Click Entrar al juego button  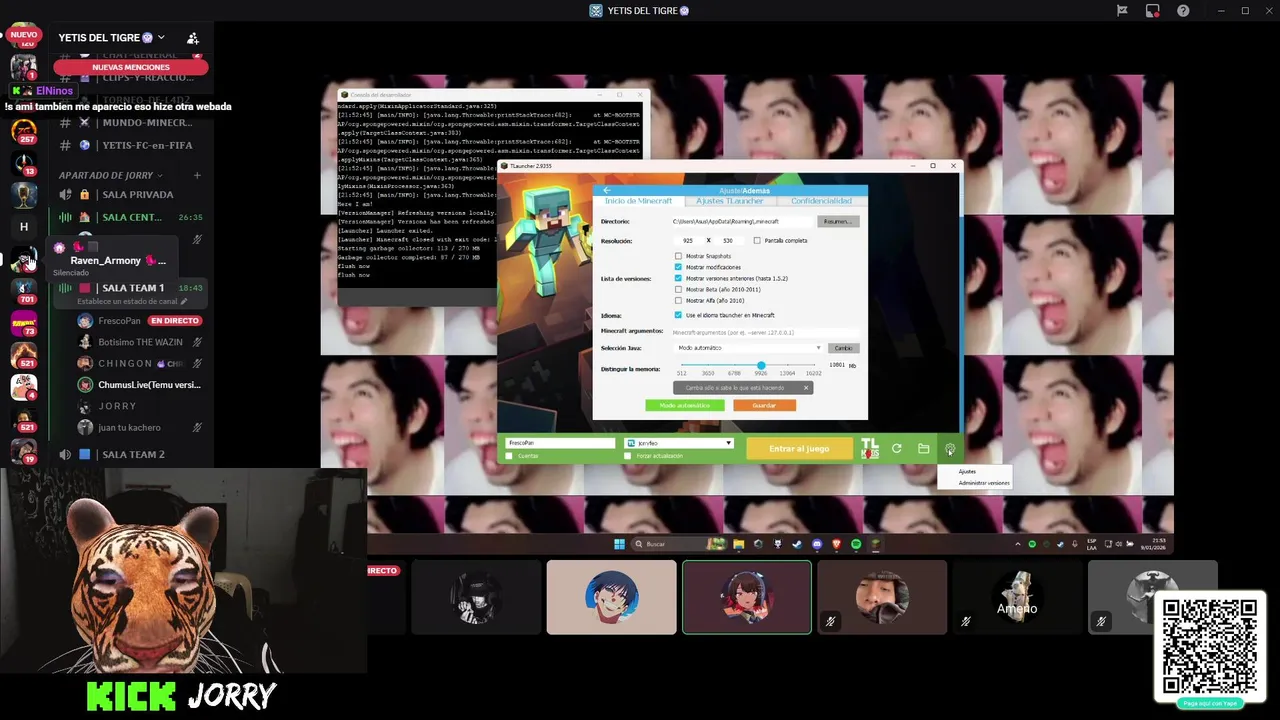click(x=799, y=449)
